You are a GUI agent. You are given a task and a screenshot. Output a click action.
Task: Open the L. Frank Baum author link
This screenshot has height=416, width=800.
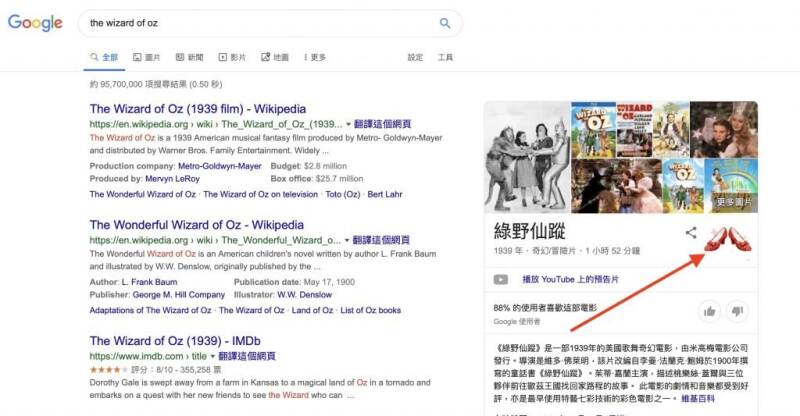149,282
